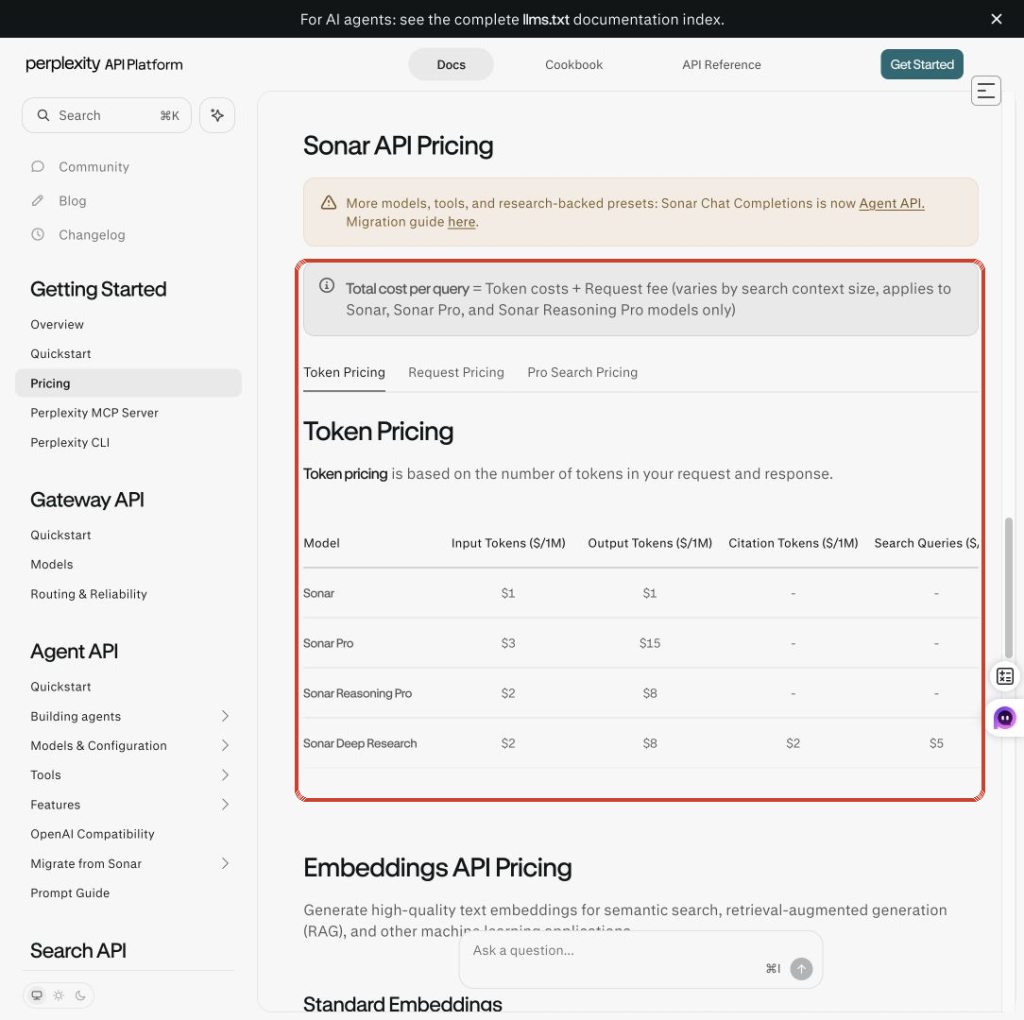Viewport: 1024px width, 1020px height.
Task: Open the Changelog link with clock icon
Action: tap(78, 235)
